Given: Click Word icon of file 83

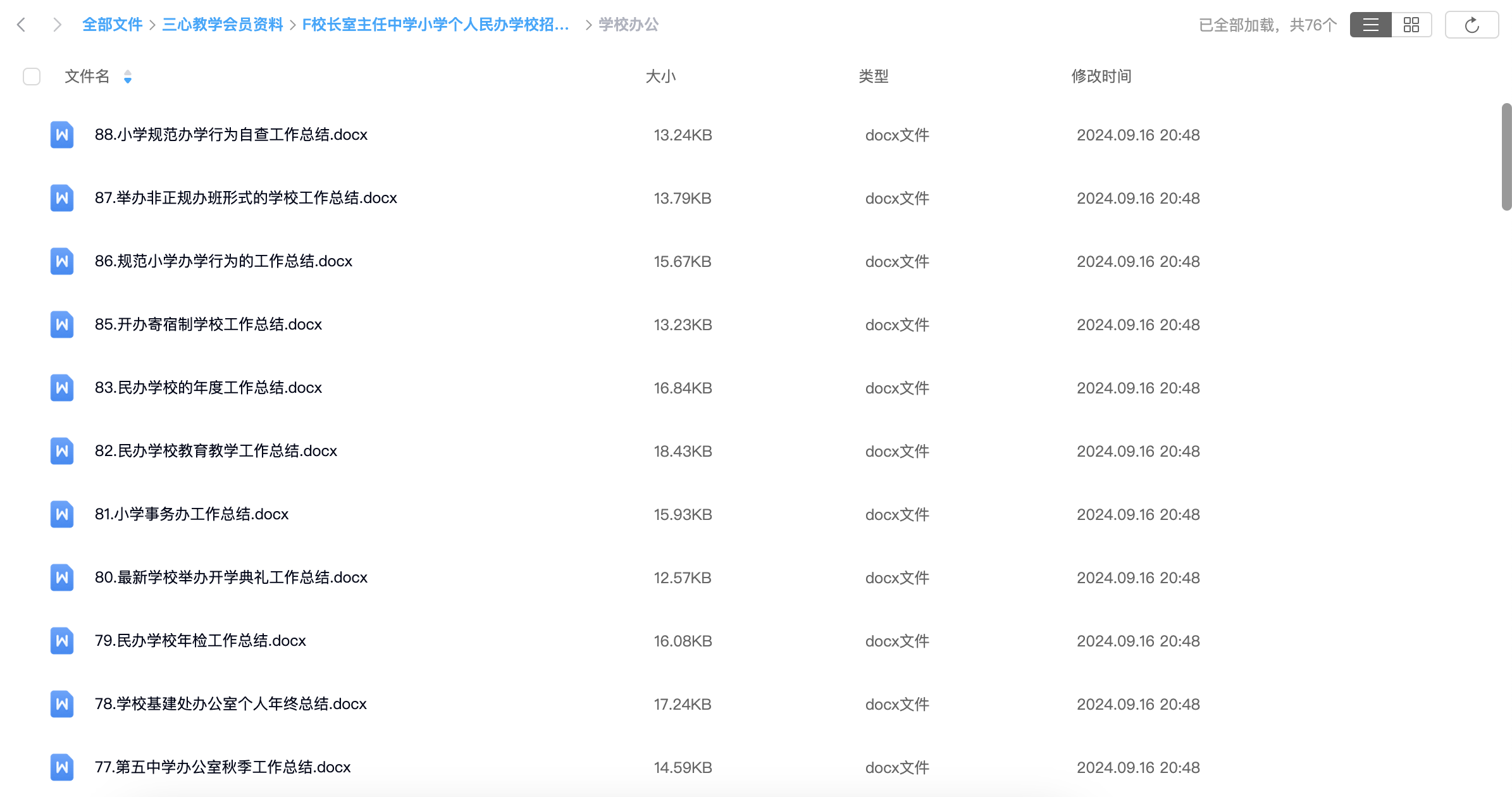Looking at the screenshot, I should click(62, 388).
